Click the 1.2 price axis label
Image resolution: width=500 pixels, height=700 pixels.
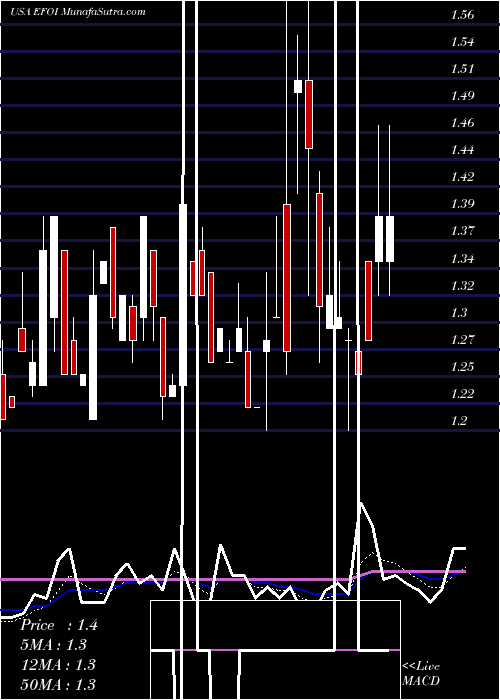[x=459, y=421]
